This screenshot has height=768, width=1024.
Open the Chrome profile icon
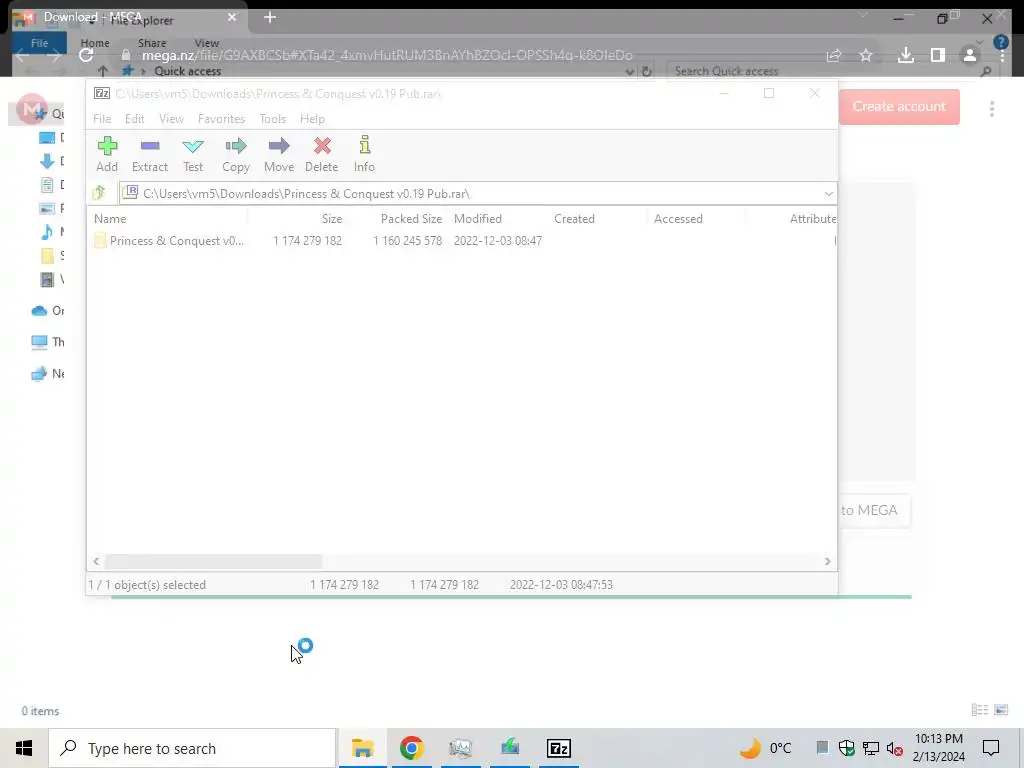pos(969,56)
